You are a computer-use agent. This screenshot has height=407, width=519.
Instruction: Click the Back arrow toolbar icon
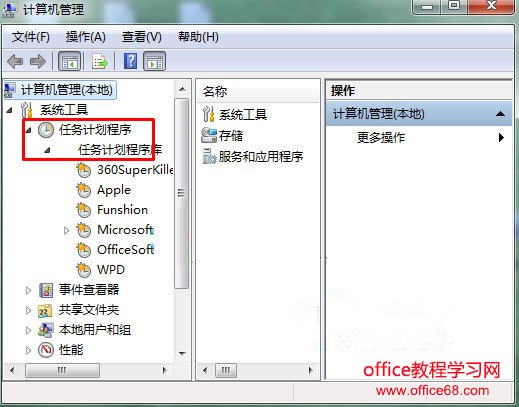15,62
